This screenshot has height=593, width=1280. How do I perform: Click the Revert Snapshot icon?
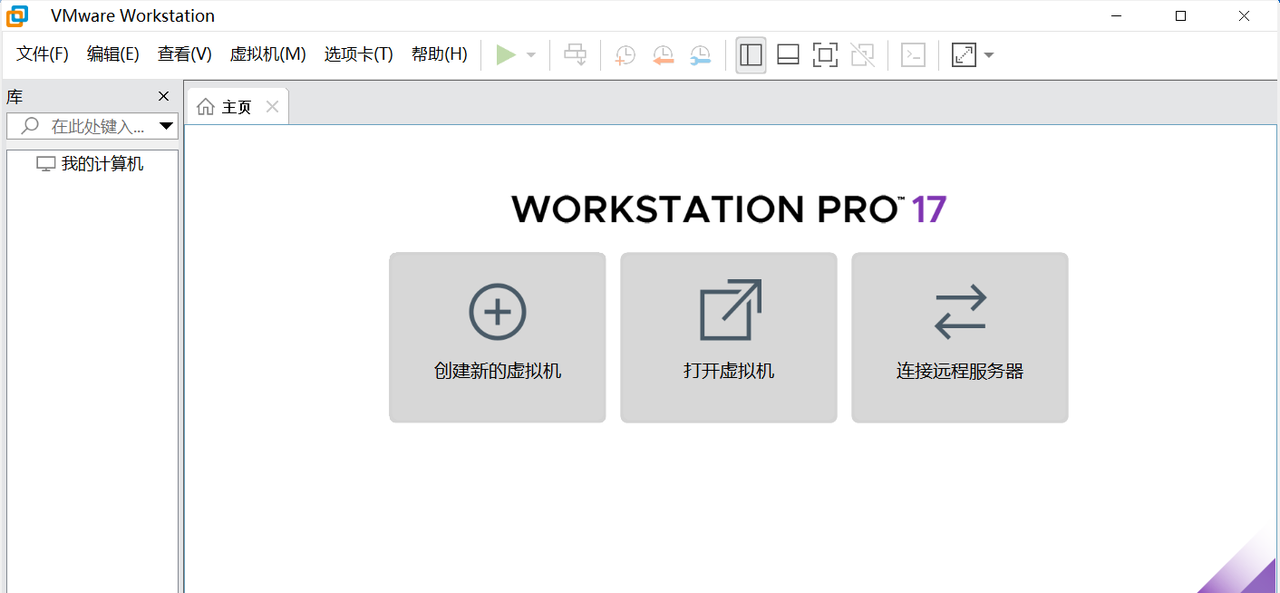[662, 55]
